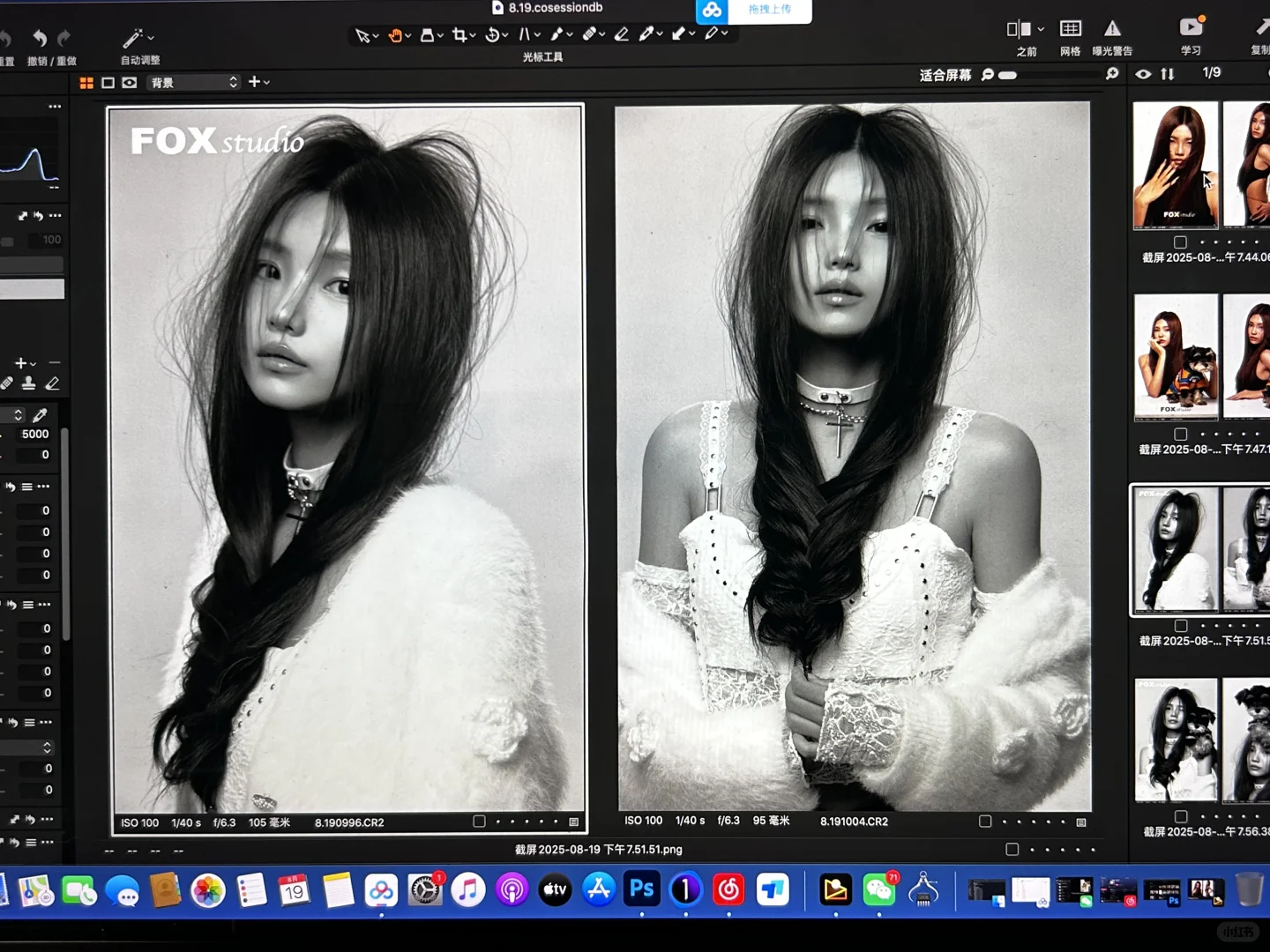Viewport: 1270px width, 952px height.
Task: Click the 拖拽上传 drag-upload button
Action: click(x=770, y=10)
